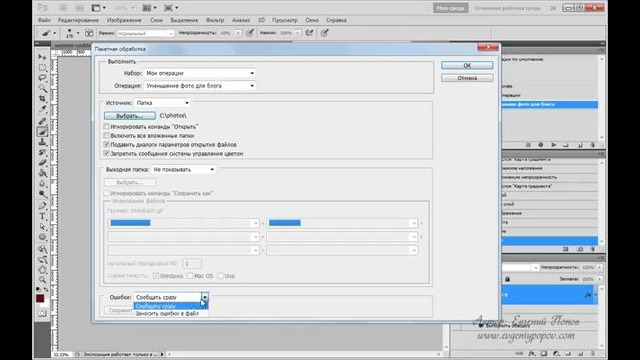Screen dimensions: 640x360
Task: Select the Lasso tool
Action: click(x=42, y=78)
